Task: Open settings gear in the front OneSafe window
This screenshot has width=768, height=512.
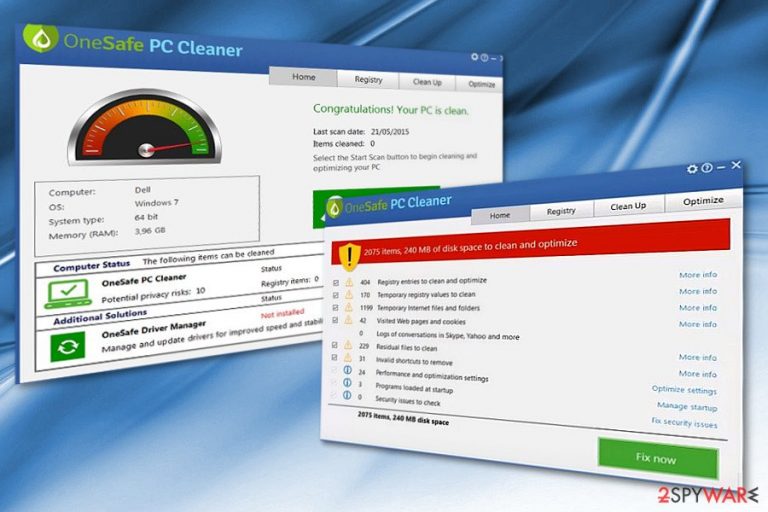Action: (x=692, y=169)
